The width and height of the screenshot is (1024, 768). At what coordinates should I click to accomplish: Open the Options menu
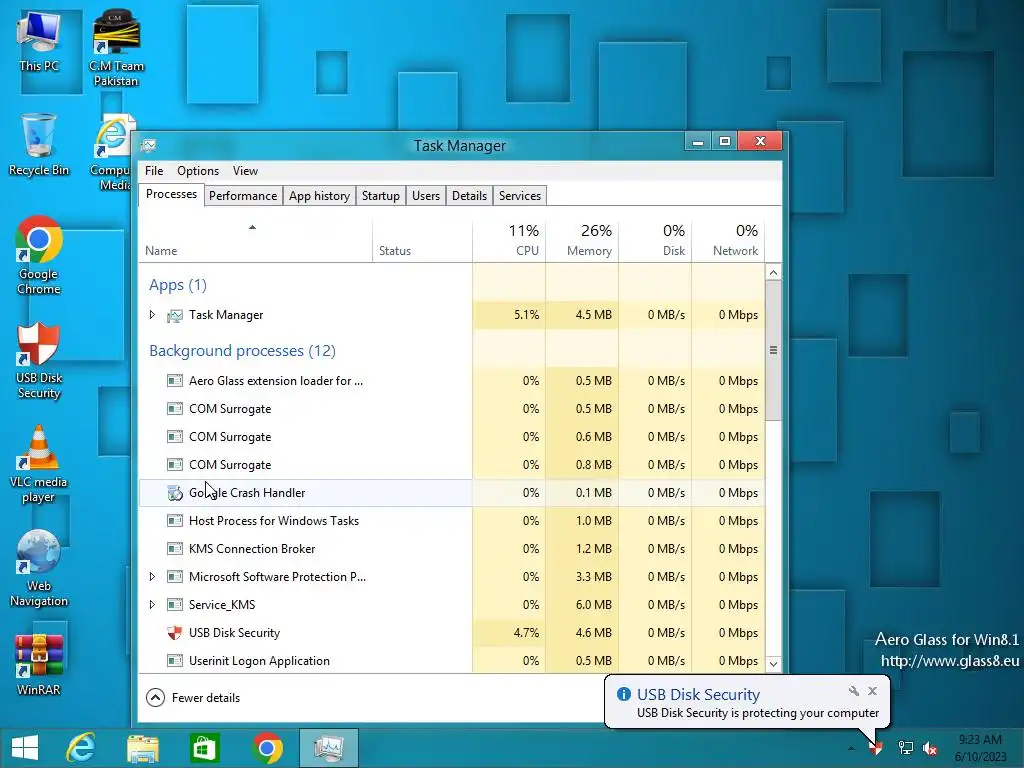pos(198,170)
